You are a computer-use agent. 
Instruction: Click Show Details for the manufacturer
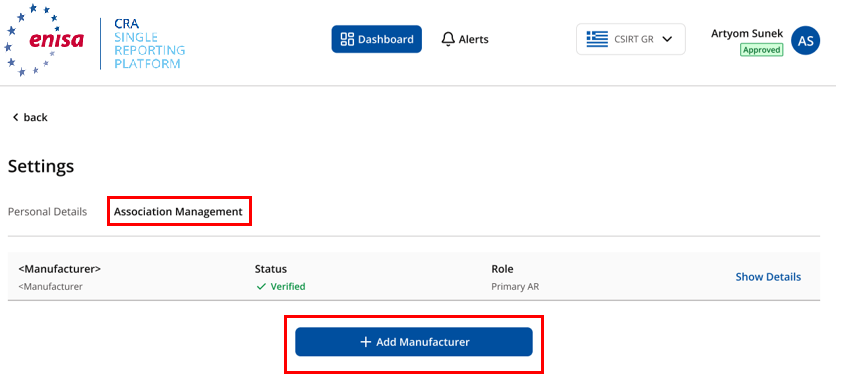click(x=768, y=277)
